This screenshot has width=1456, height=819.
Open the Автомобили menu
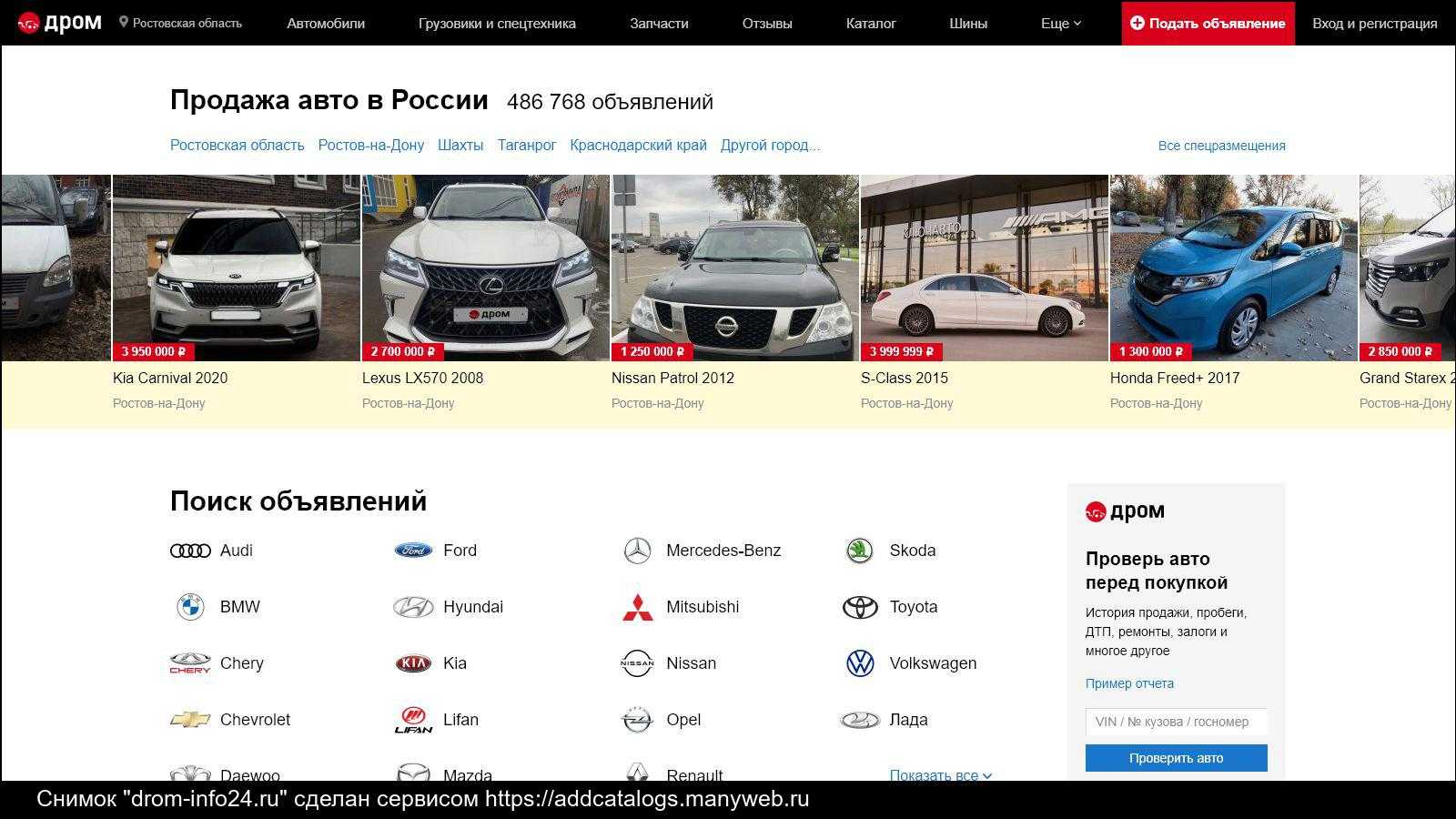[326, 24]
